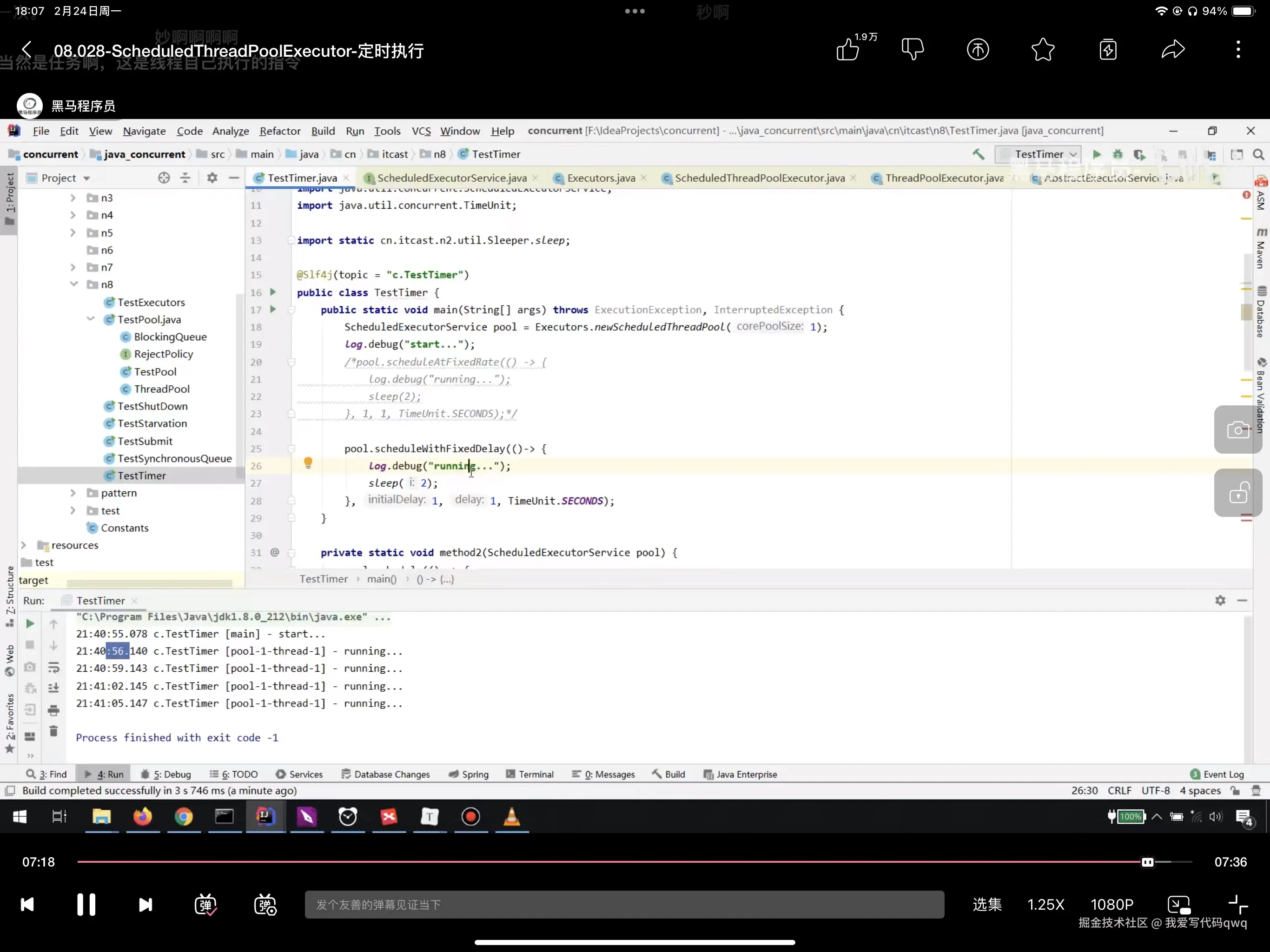The height and width of the screenshot is (952, 1270).
Task: Open the 选集 episode list
Action: coord(987,905)
